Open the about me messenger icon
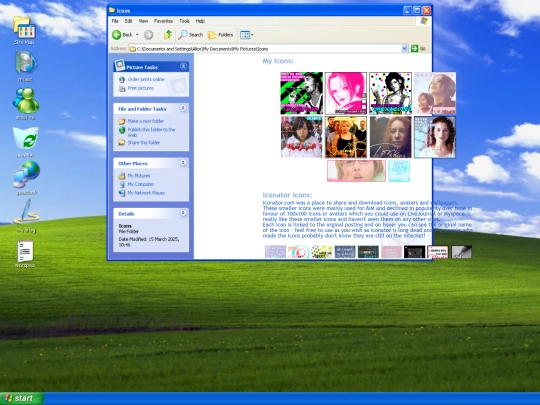The width and height of the screenshot is (540, 405). click(26, 103)
